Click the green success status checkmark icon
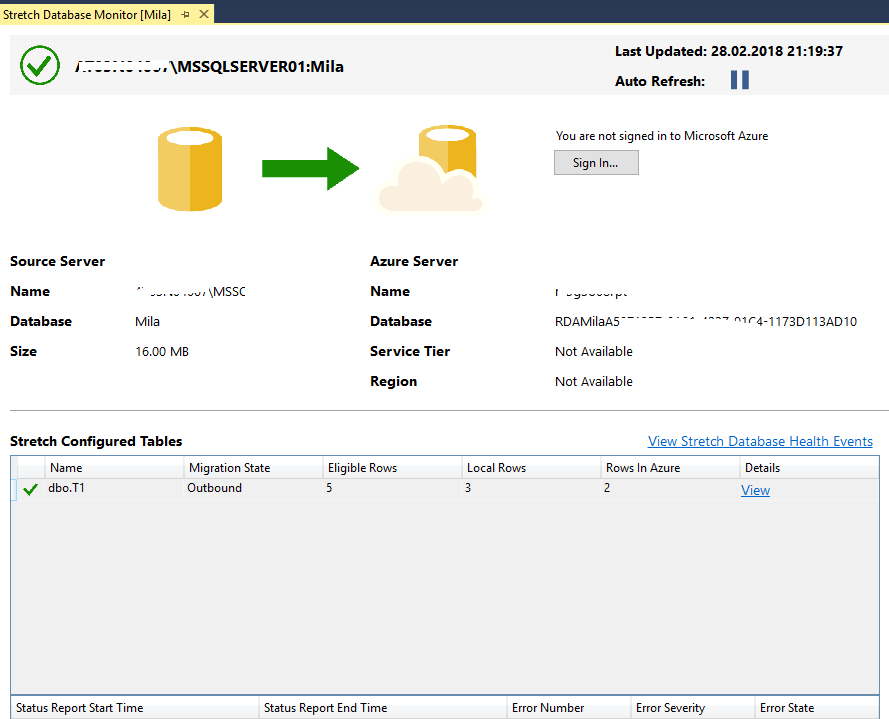Image resolution: width=889 pixels, height=719 pixels. coord(39,66)
